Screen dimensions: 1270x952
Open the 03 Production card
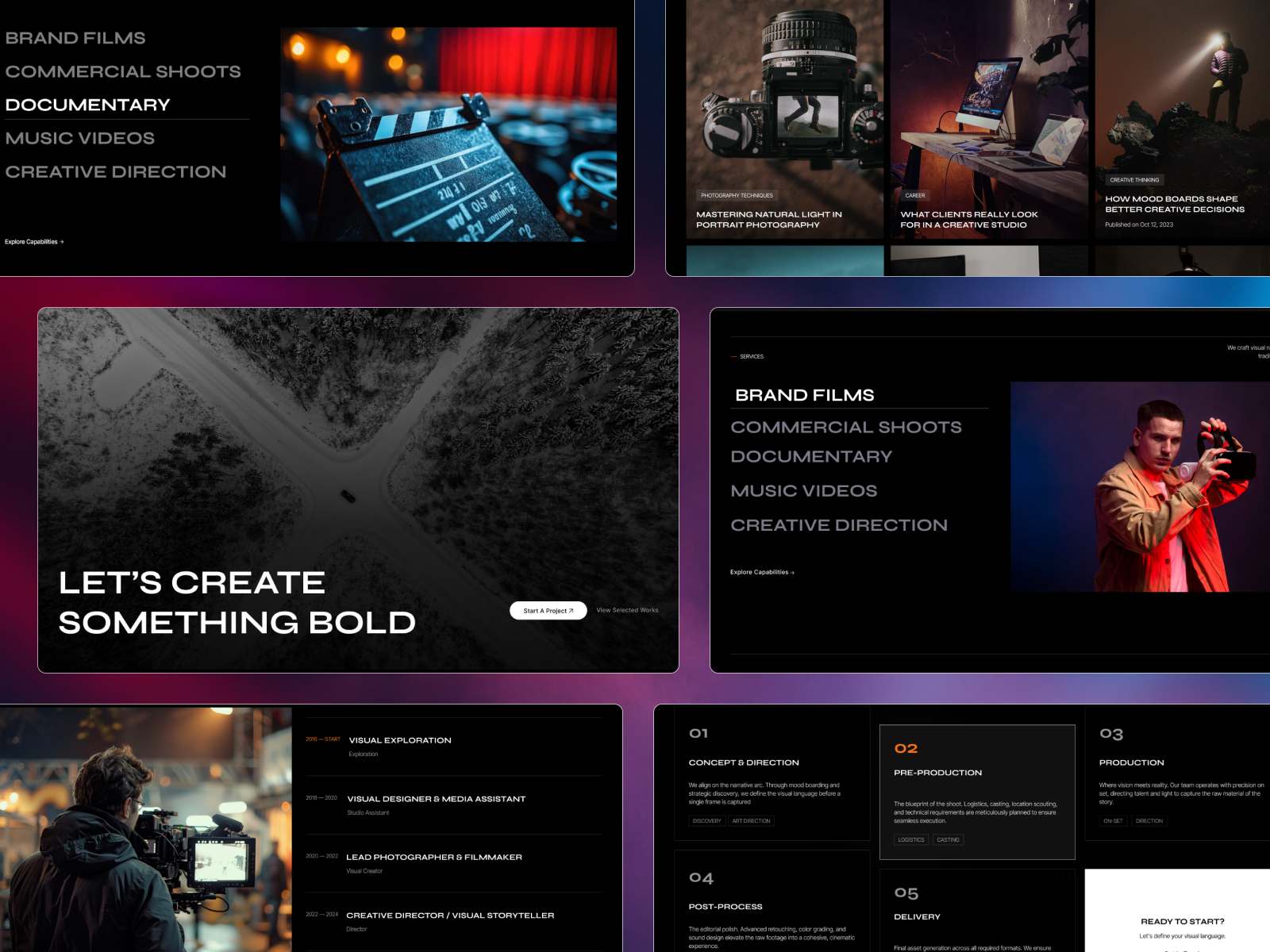[x=1178, y=774]
